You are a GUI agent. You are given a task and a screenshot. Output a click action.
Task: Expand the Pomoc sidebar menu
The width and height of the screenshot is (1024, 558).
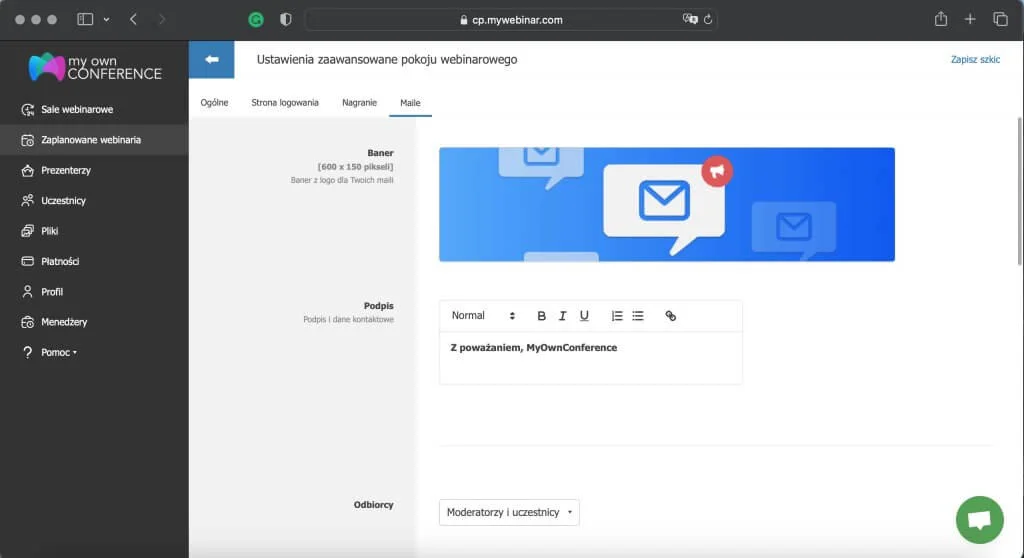pyautogui.click(x=58, y=353)
